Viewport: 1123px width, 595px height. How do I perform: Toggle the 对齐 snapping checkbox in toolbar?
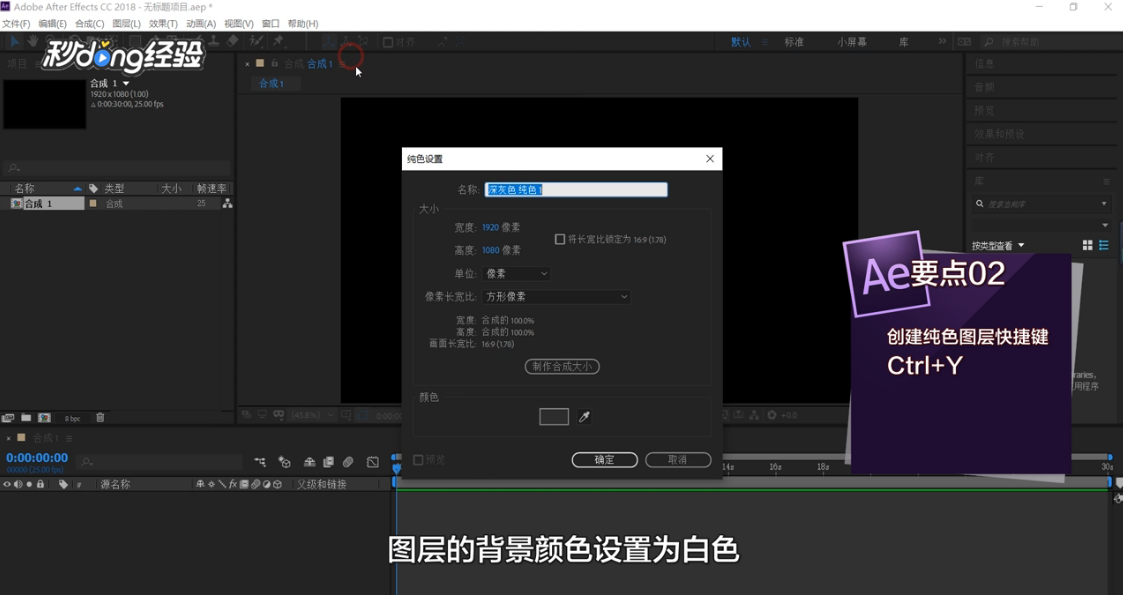click(x=388, y=42)
